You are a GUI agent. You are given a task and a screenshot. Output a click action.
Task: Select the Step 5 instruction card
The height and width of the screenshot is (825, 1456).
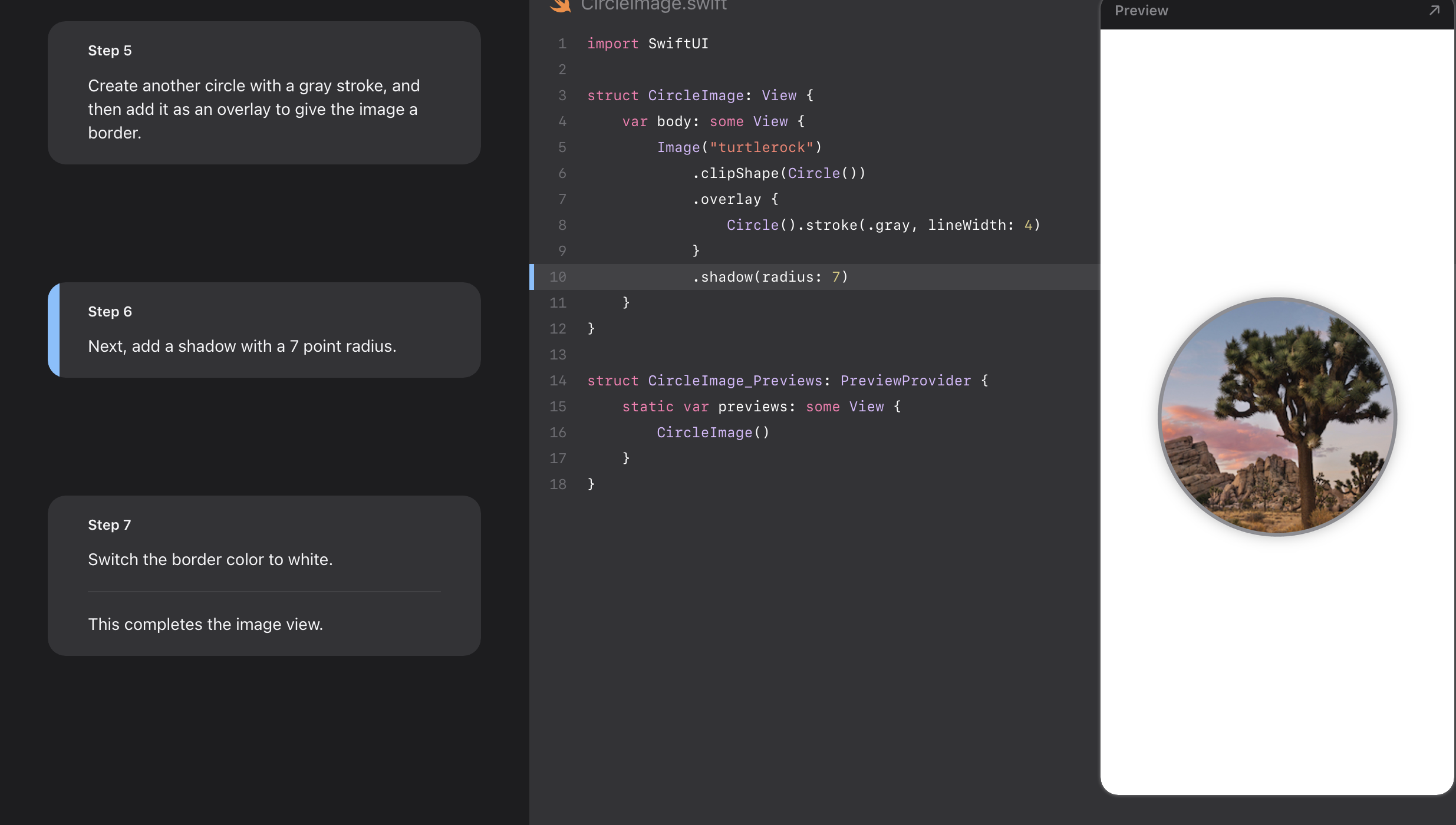(x=264, y=93)
